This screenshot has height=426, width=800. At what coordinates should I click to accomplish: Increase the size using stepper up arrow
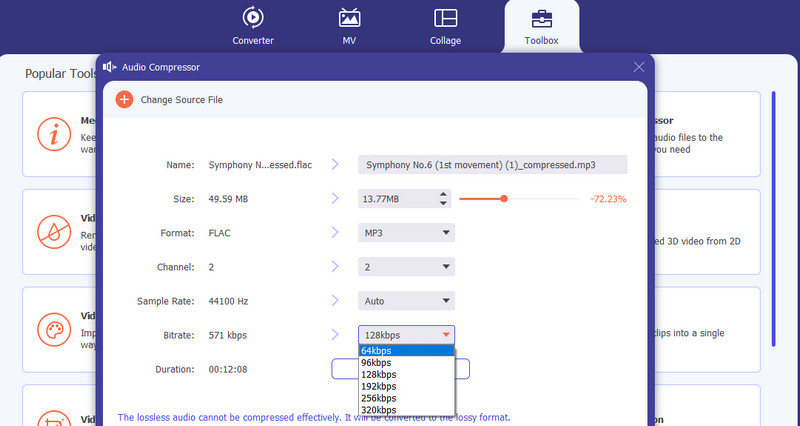443,194
